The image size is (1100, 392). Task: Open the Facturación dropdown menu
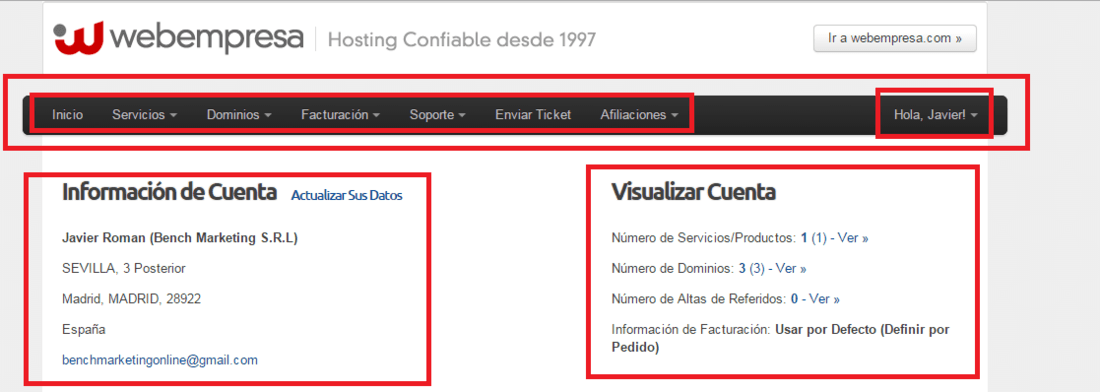tap(341, 115)
